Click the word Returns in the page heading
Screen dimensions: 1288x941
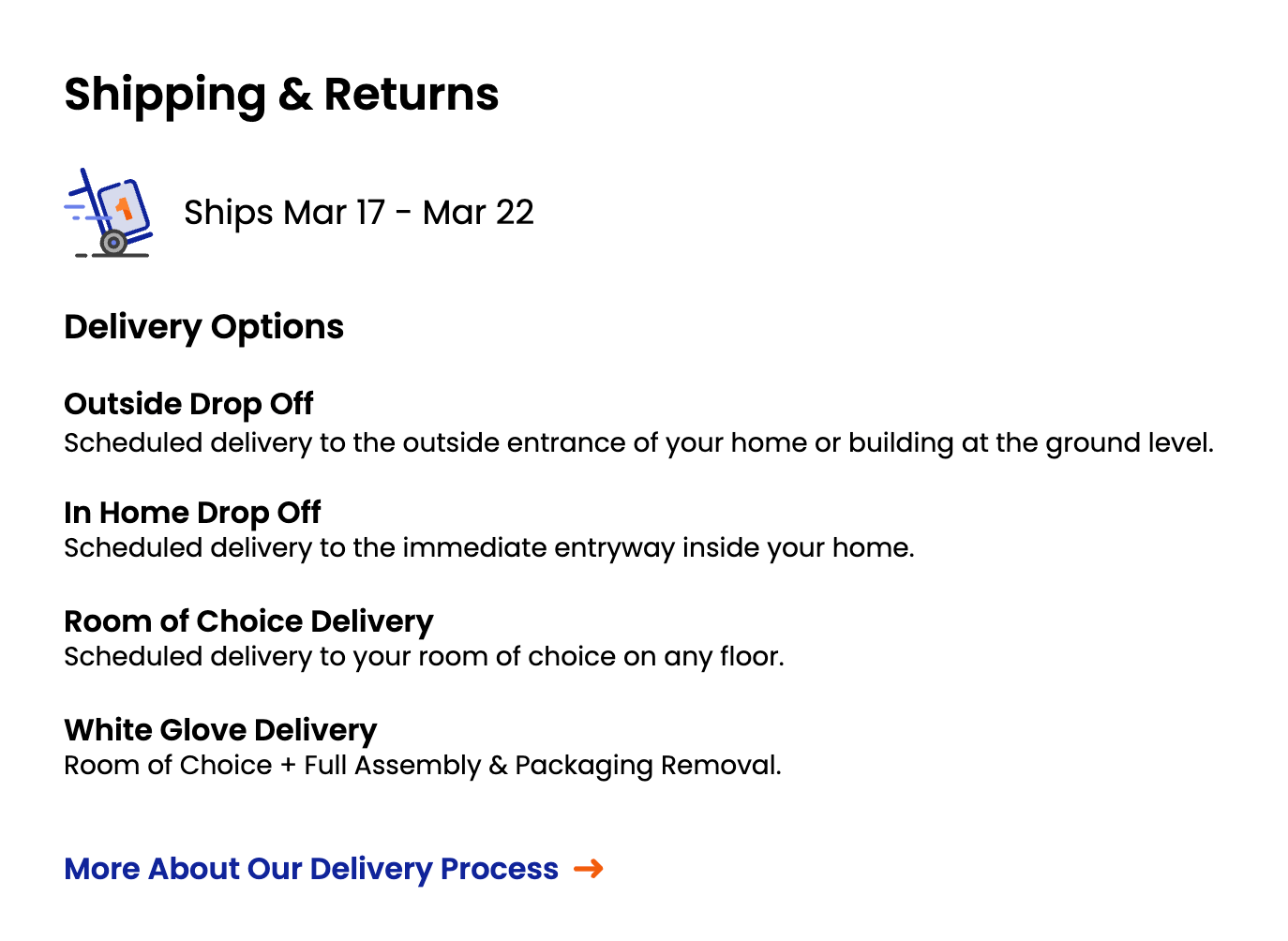(x=411, y=95)
